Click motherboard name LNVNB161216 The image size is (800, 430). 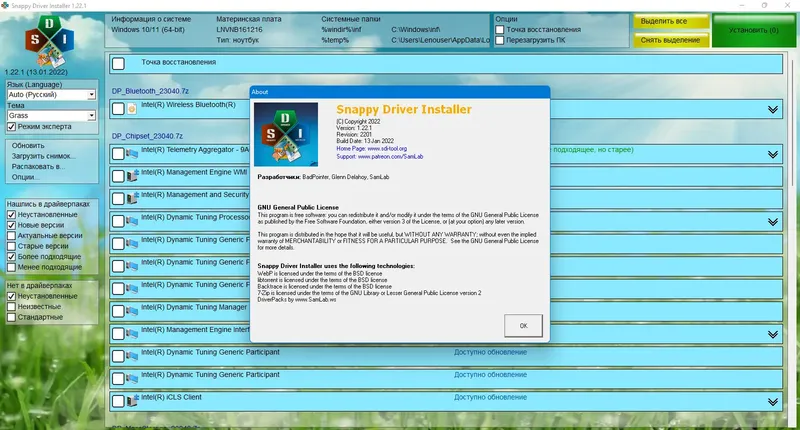[239, 30]
